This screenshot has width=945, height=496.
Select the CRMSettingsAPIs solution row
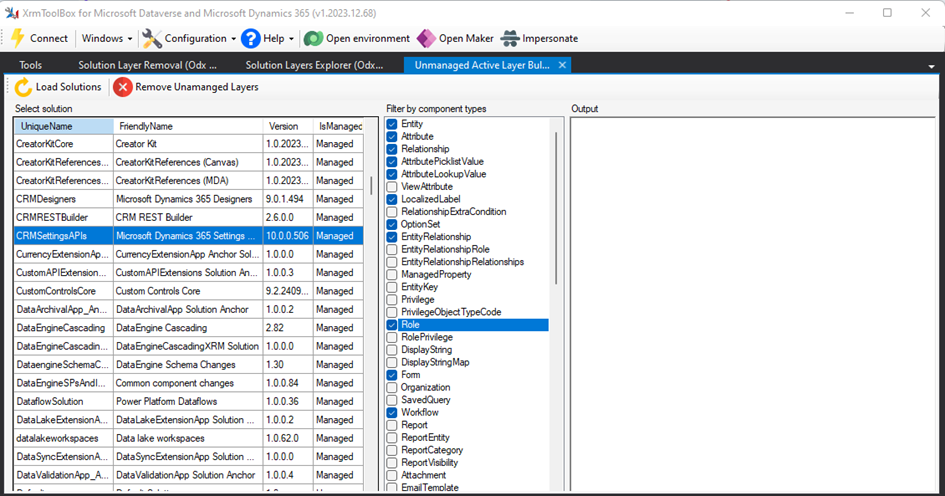coord(189,236)
